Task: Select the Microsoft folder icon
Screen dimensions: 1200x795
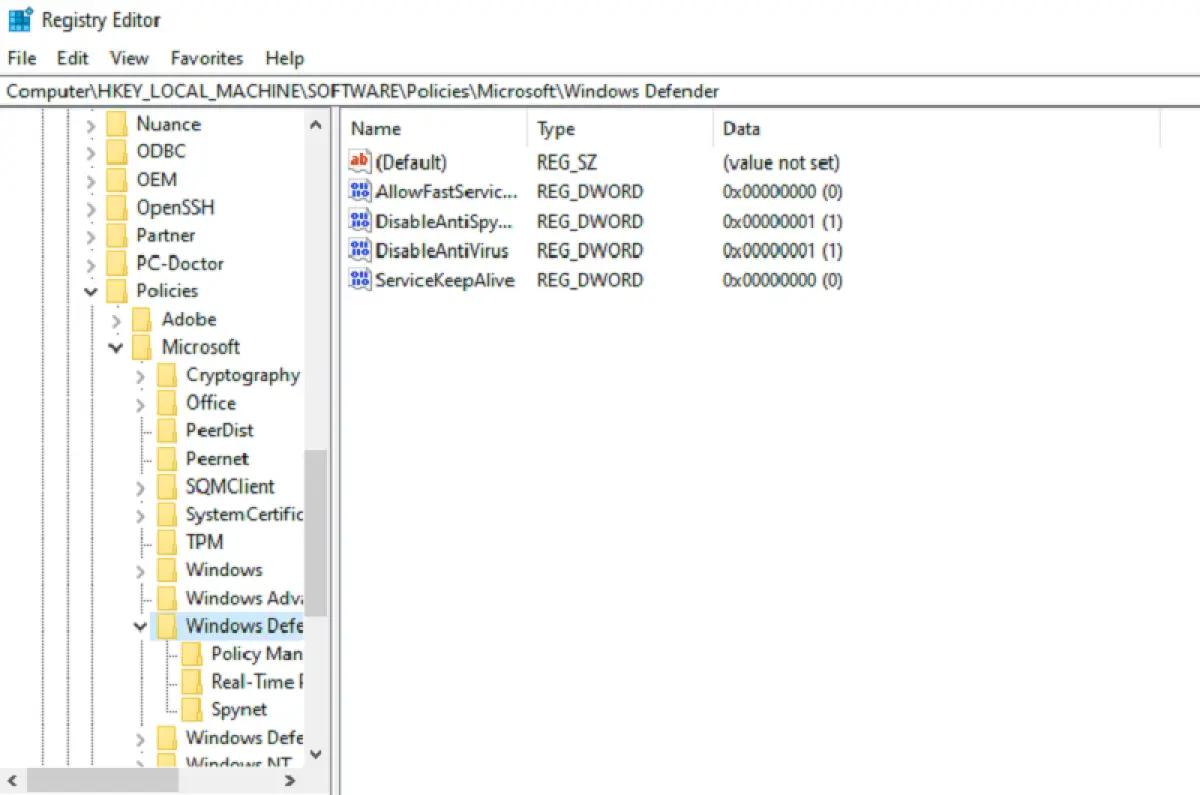Action: (x=143, y=347)
